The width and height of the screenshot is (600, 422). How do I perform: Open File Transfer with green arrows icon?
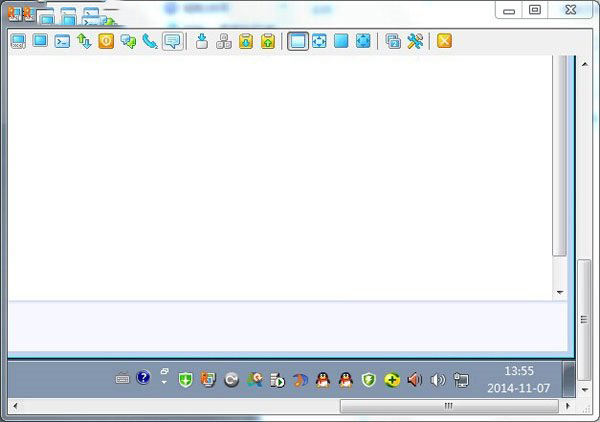(x=84, y=41)
